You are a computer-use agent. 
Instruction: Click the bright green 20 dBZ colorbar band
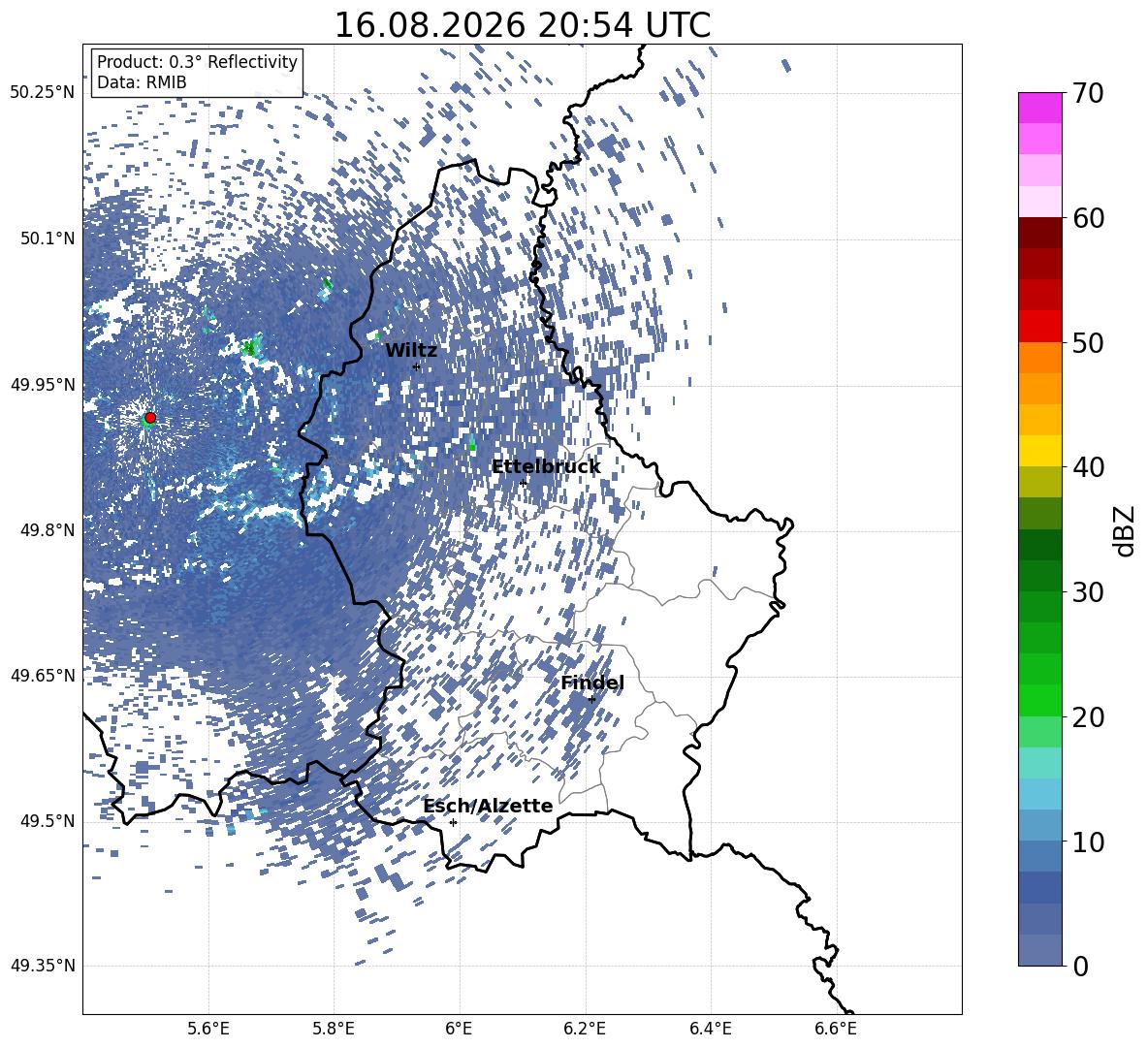[1039, 700]
